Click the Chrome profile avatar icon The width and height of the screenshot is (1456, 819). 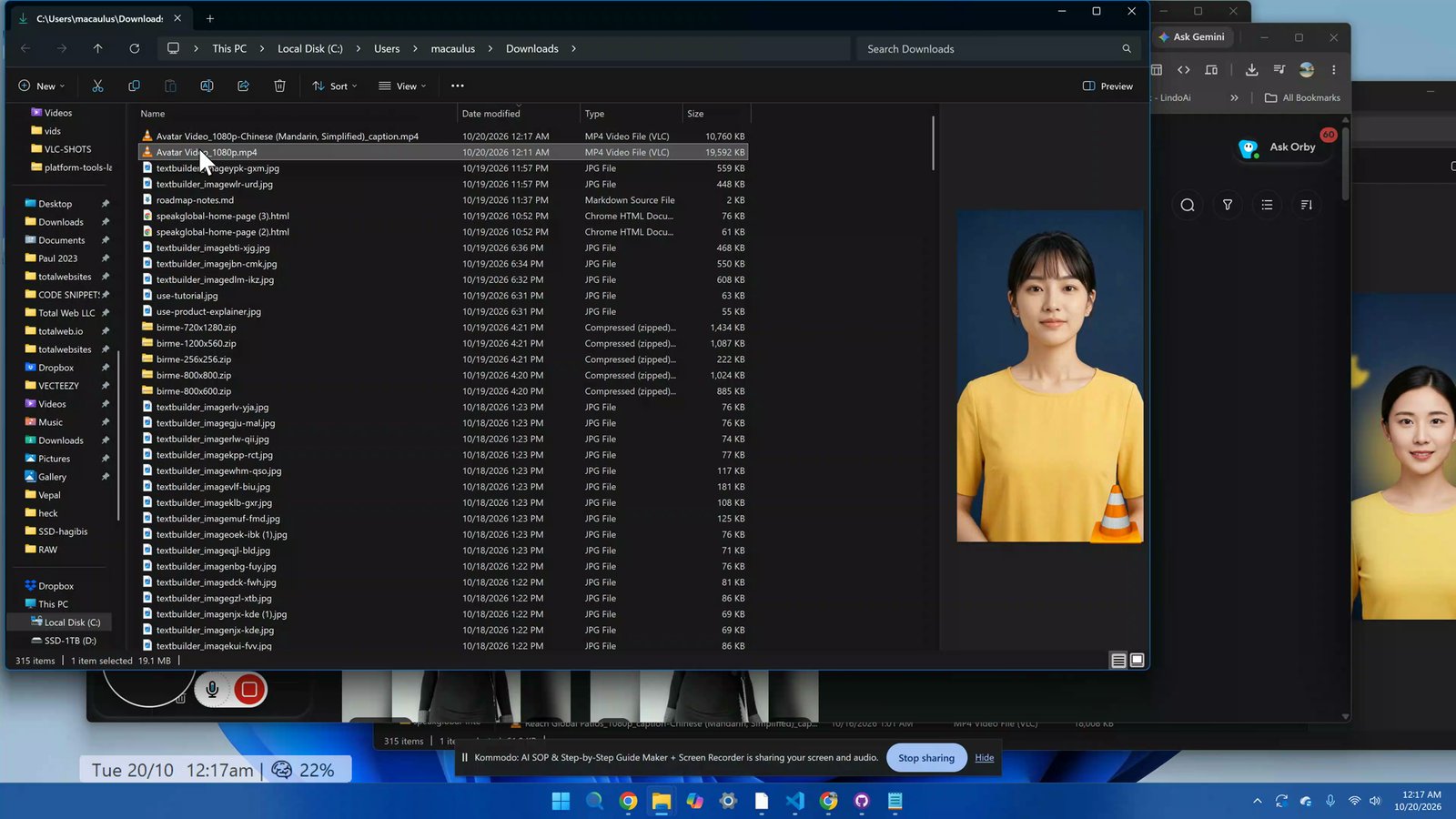click(1307, 70)
